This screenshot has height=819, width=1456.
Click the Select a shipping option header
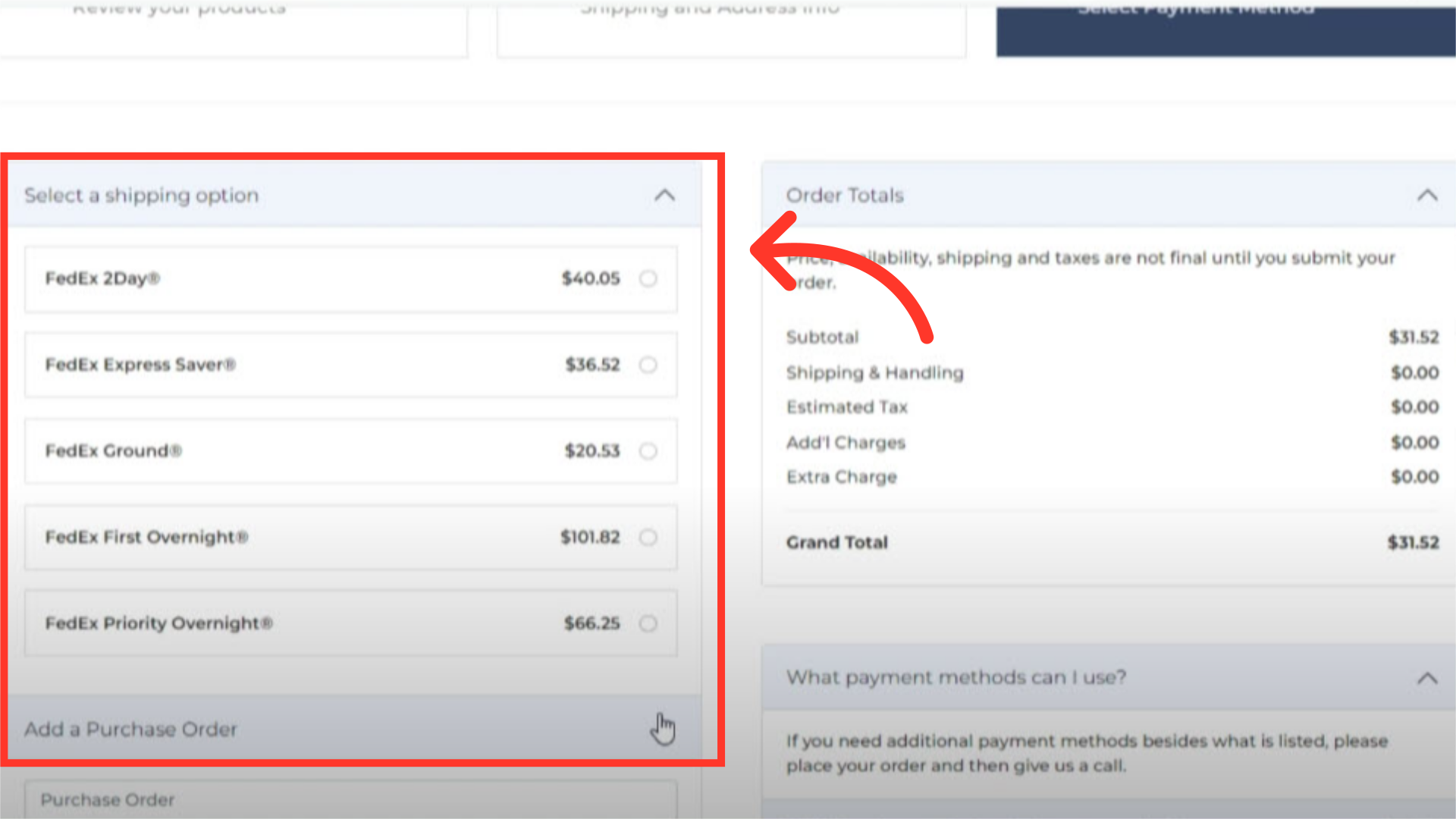[x=142, y=196]
